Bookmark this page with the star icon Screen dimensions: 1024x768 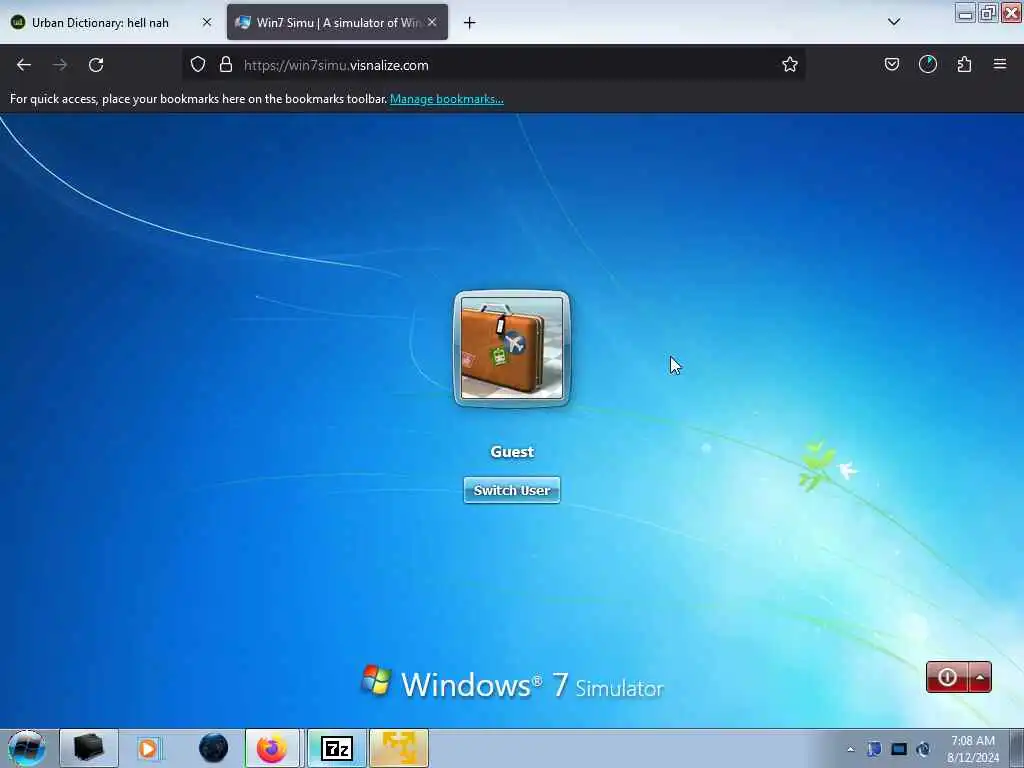coord(790,64)
